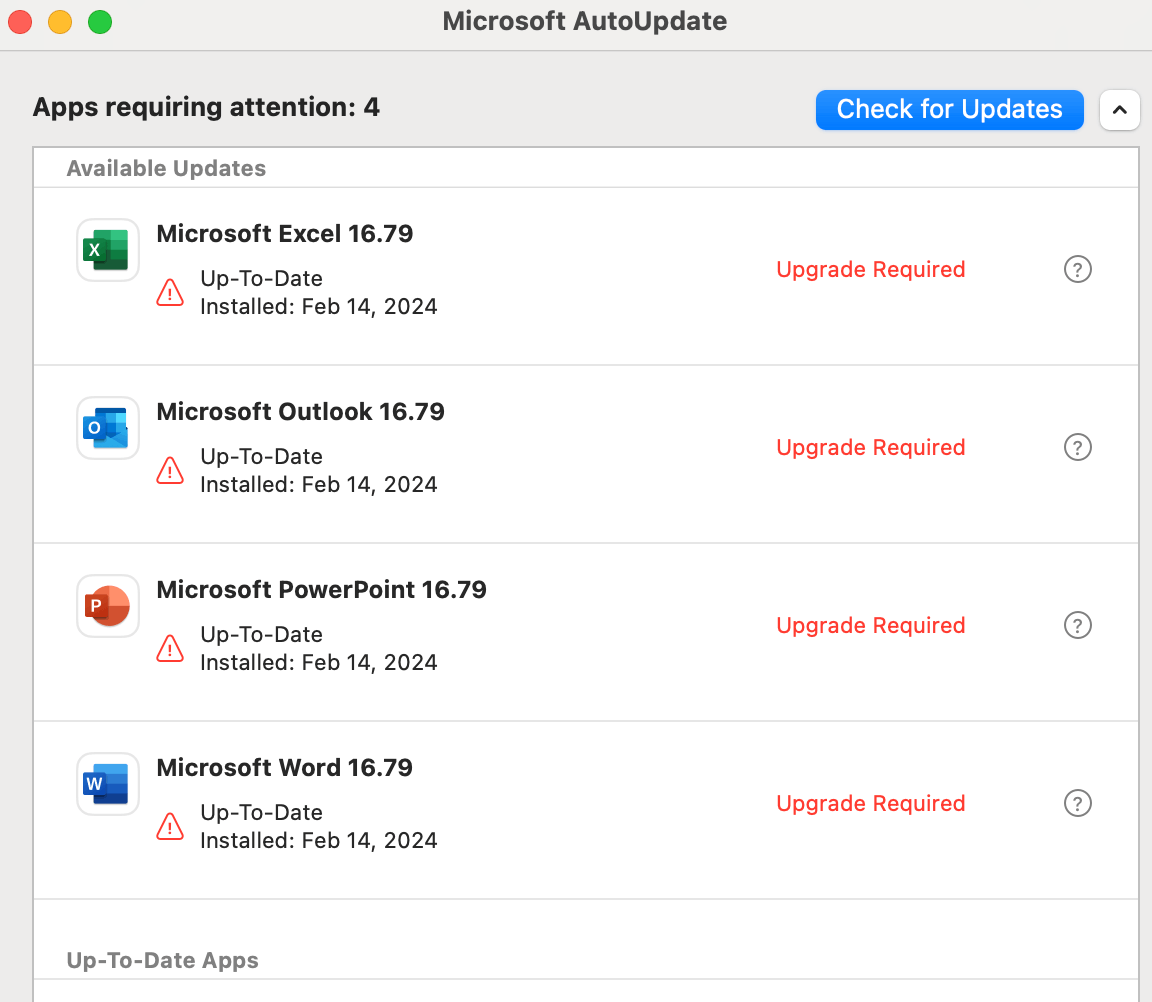Click PowerPoint's Installed: Feb 14, 2024 text
Viewport: 1152px width, 1002px height.
[319, 662]
